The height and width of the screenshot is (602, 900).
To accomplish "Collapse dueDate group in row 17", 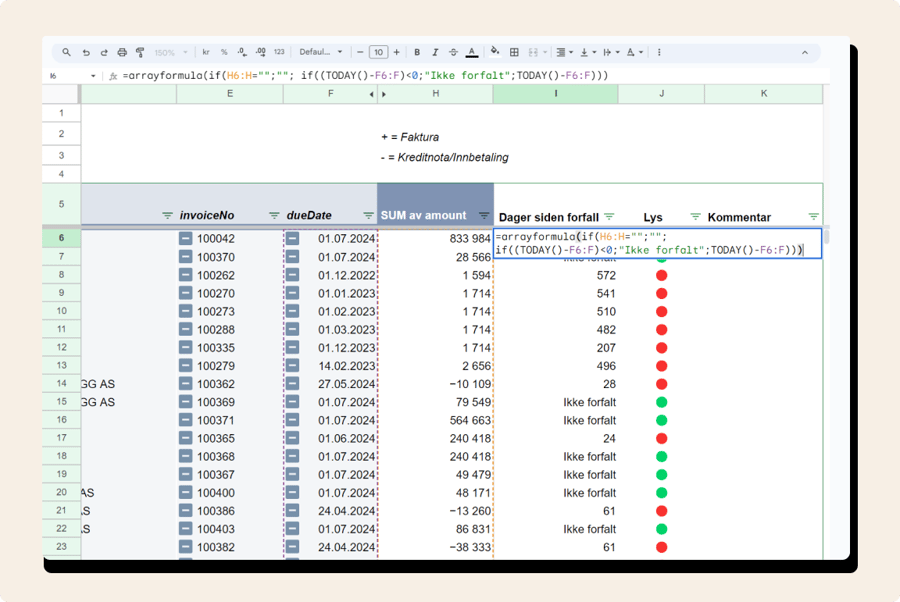I will point(292,438).
